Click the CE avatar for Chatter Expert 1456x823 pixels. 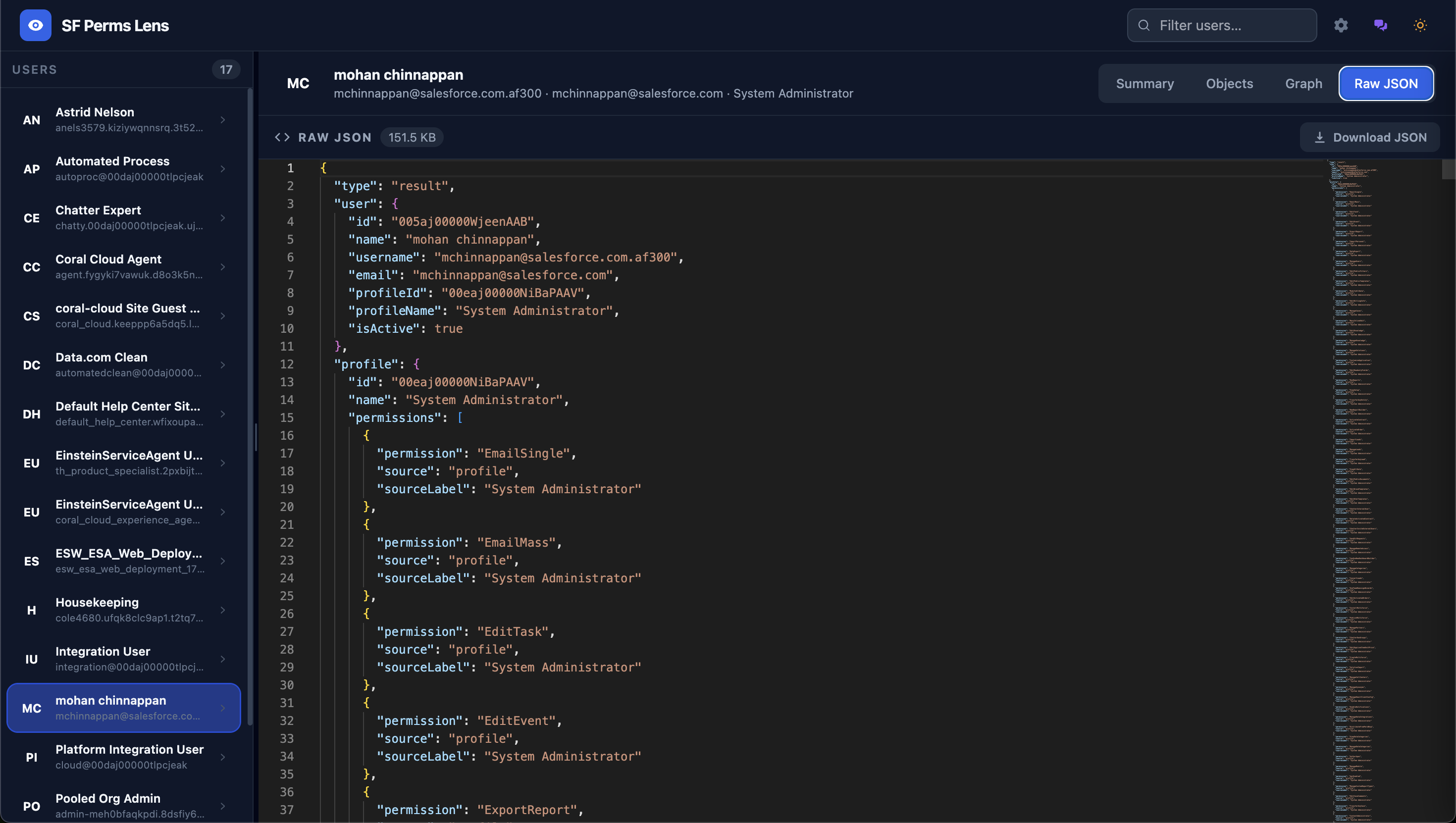pos(32,218)
